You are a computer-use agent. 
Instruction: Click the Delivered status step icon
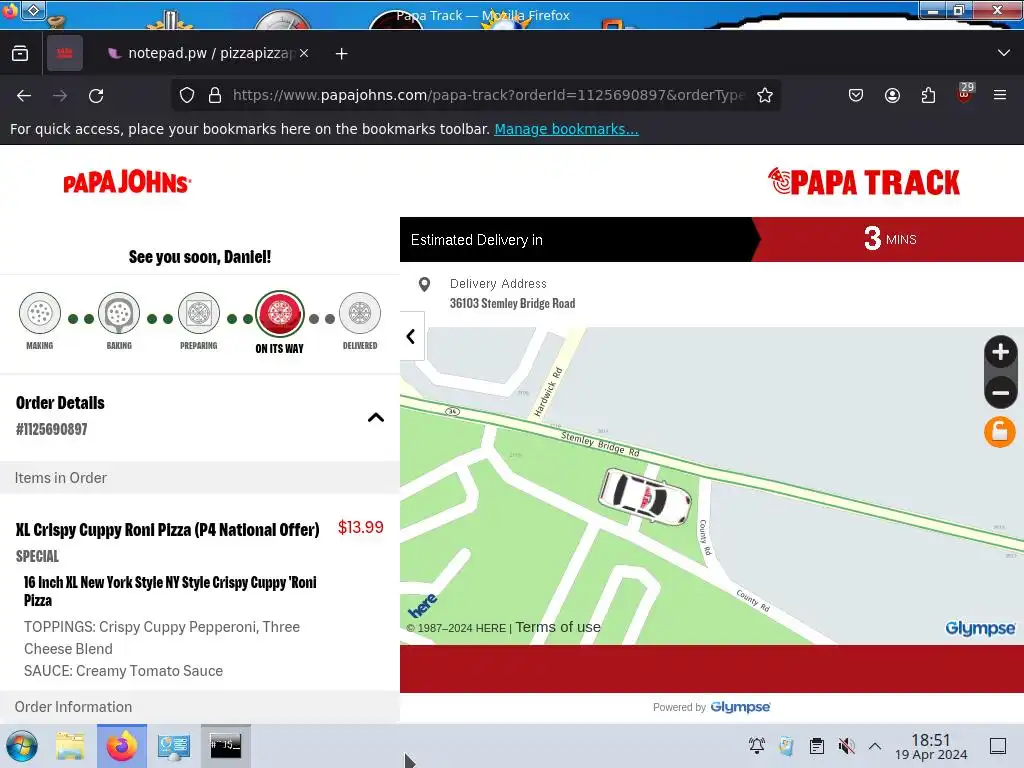(360, 313)
